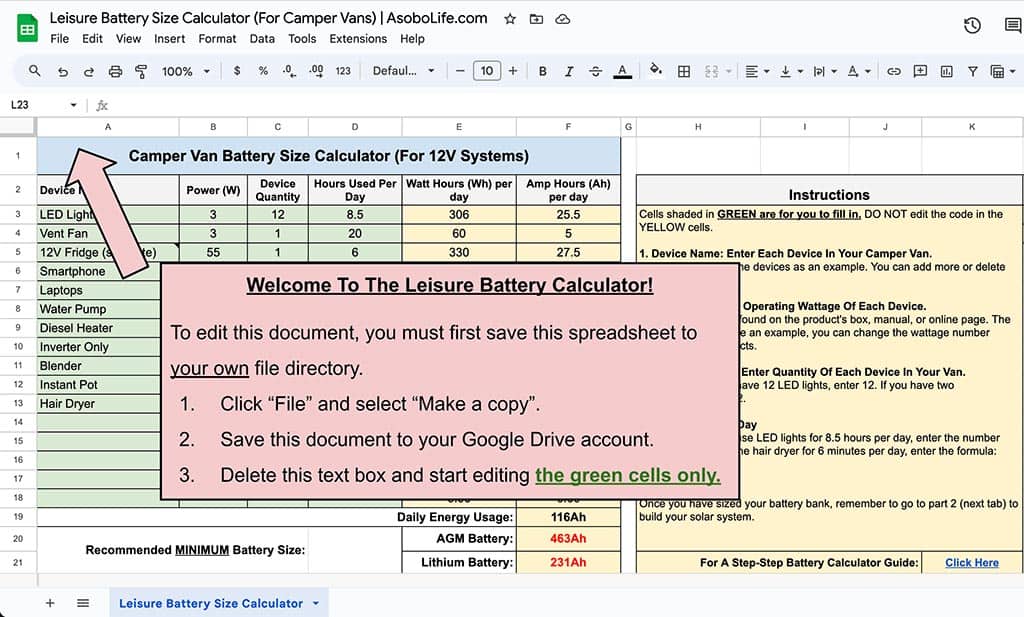Format as currency with dollar icon
The height and width of the screenshot is (617, 1024).
237,71
